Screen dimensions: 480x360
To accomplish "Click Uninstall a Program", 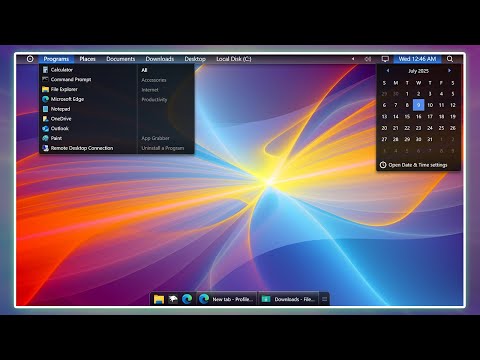I will [x=163, y=148].
